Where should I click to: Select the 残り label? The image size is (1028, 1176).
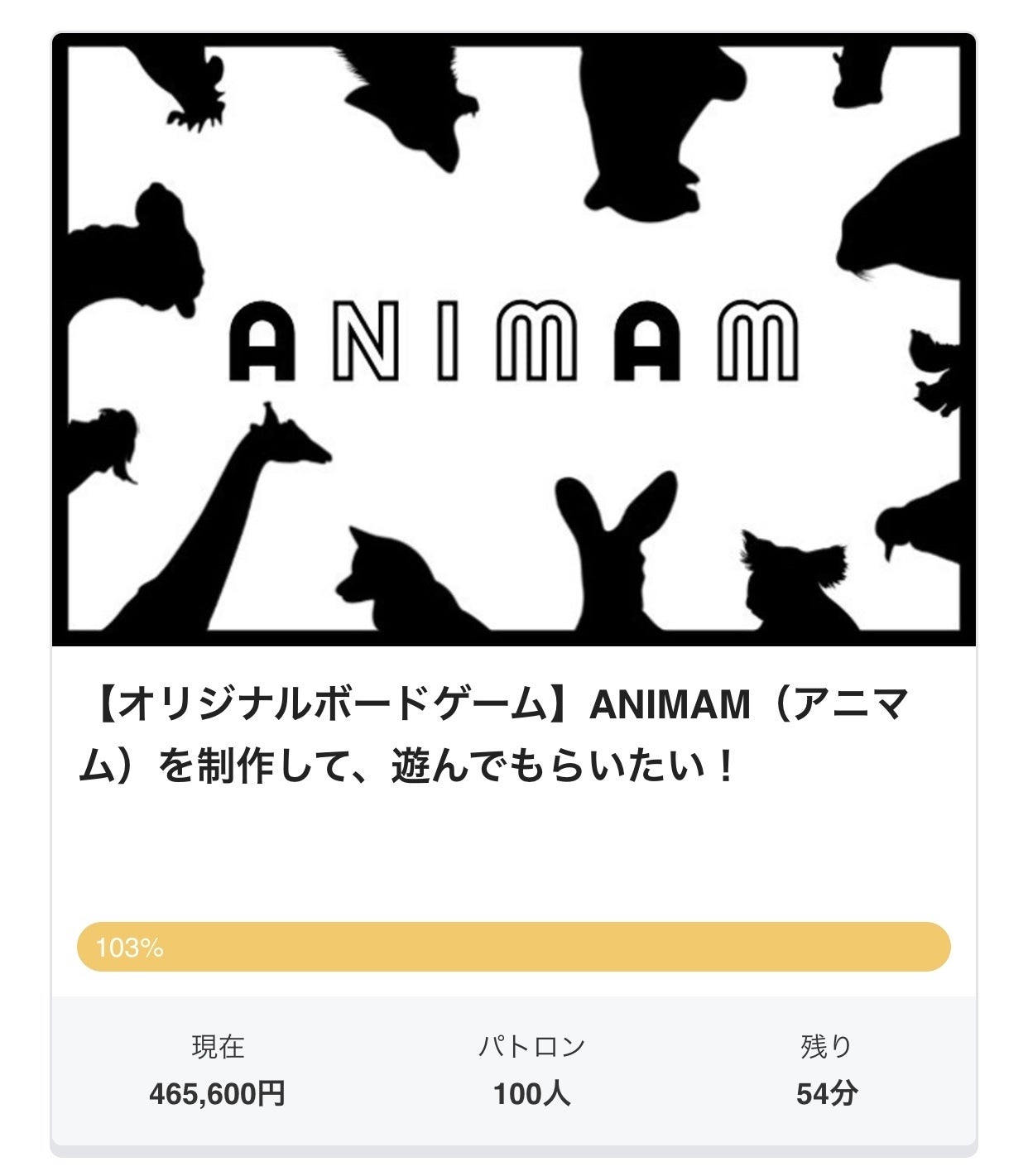(826, 1047)
